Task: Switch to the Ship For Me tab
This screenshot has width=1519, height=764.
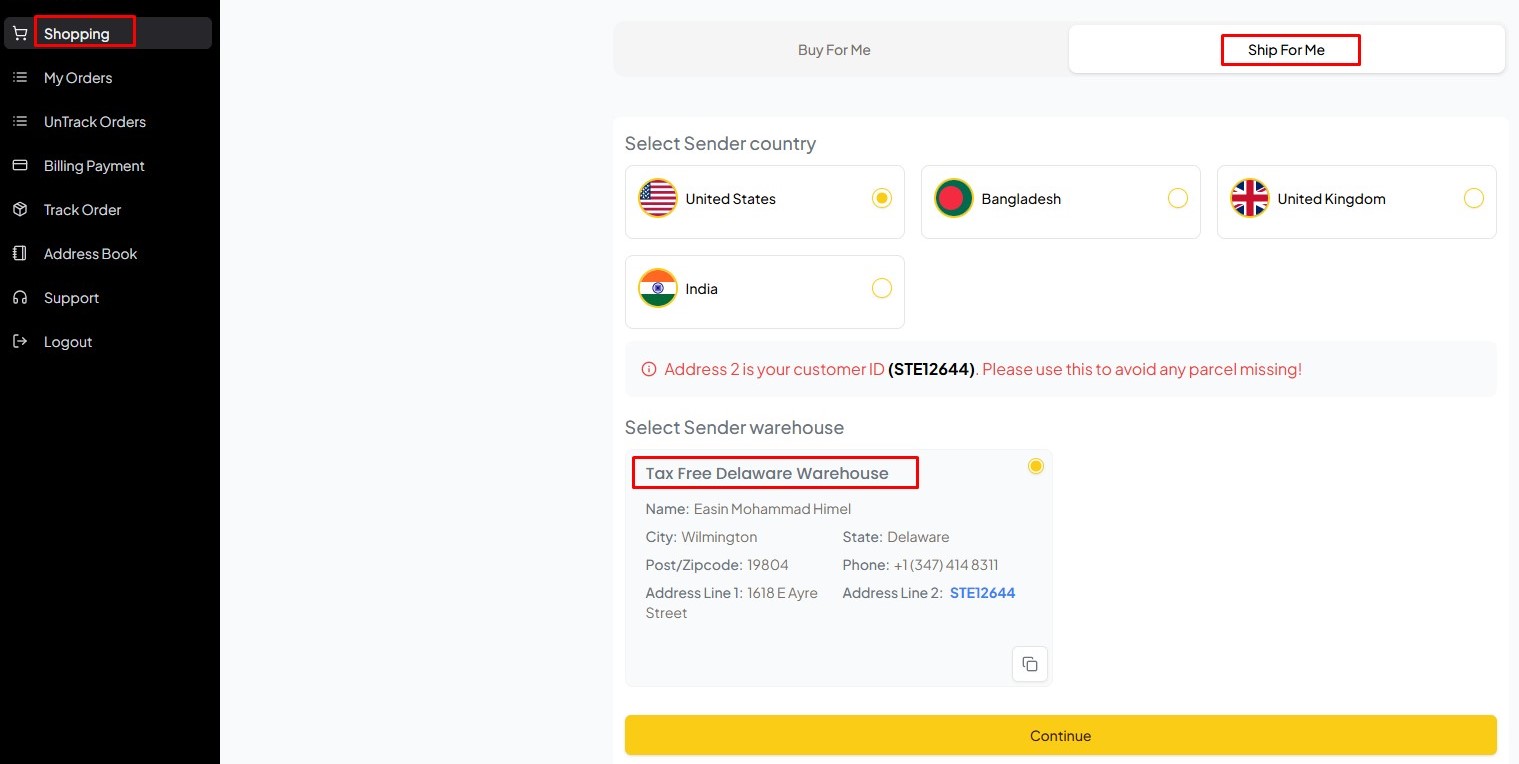Action: pyautogui.click(x=1286, y=50)
